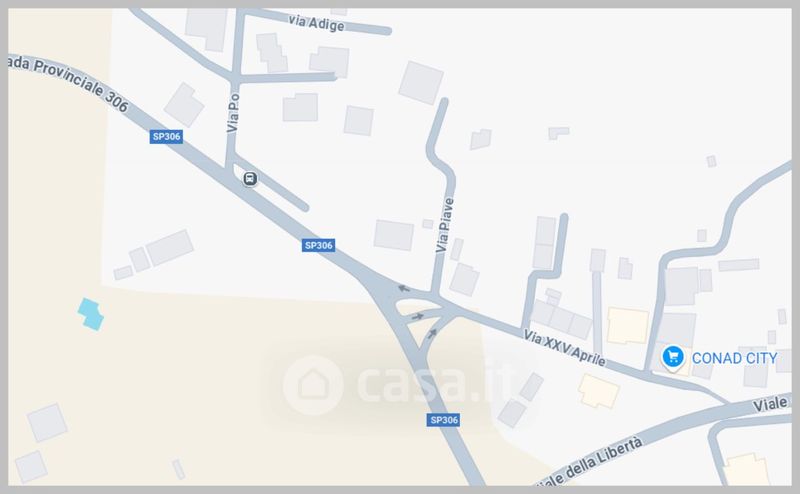This screenshot has width=800, height=494.
Task: Click the Viale label at the map edge
Action: [x=770, y=405]
